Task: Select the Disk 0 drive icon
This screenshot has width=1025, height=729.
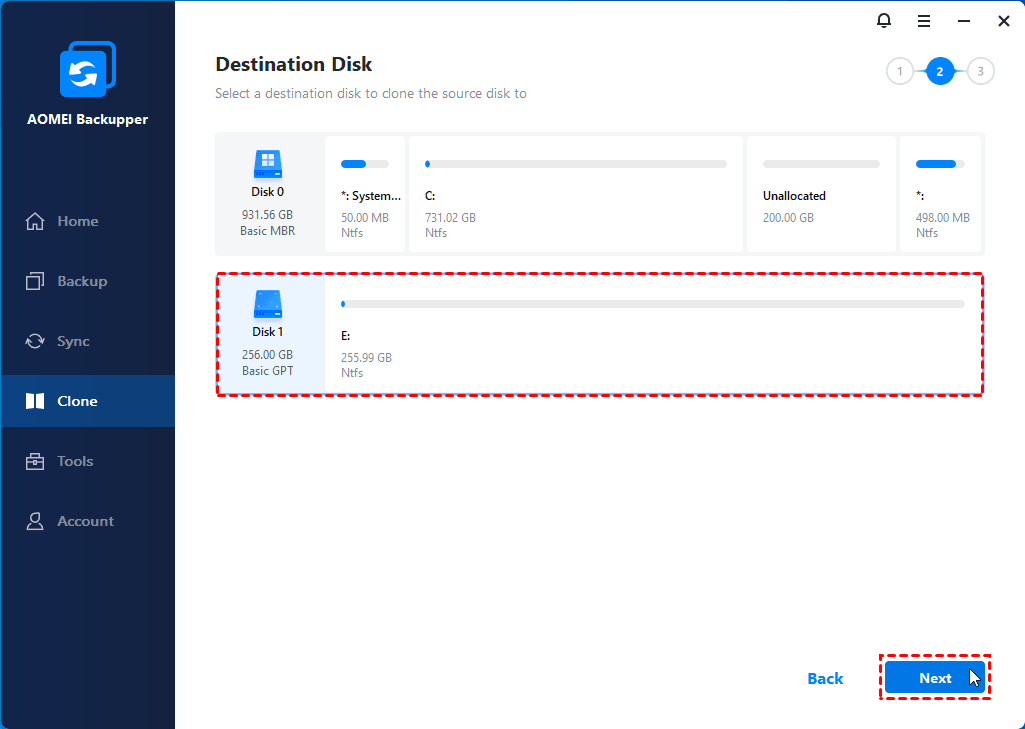Action: [x=268, y=164]
